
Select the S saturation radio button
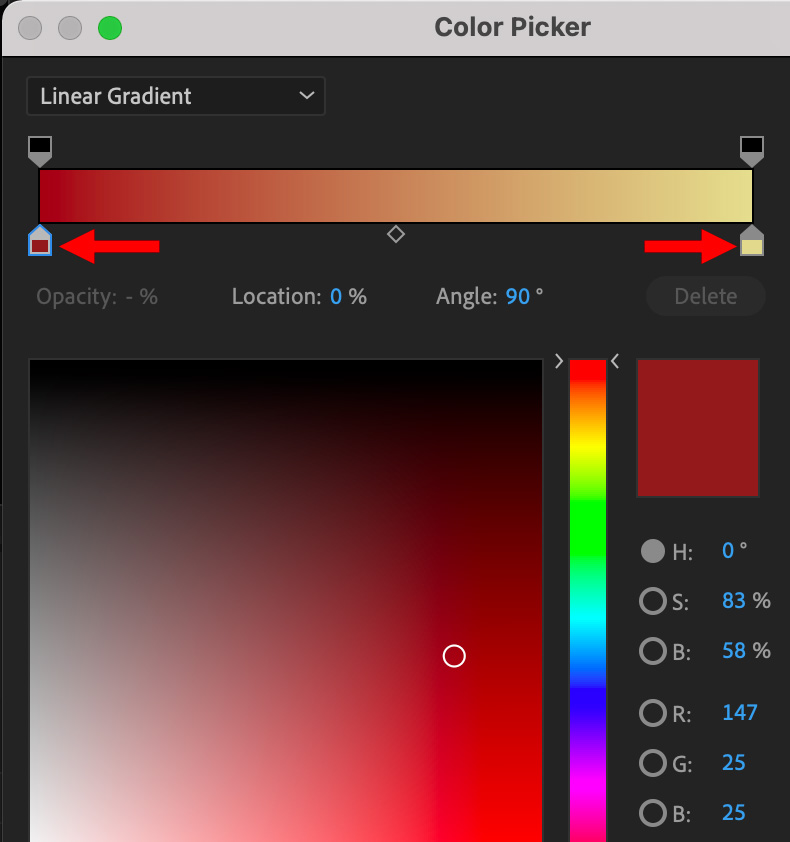653,601
